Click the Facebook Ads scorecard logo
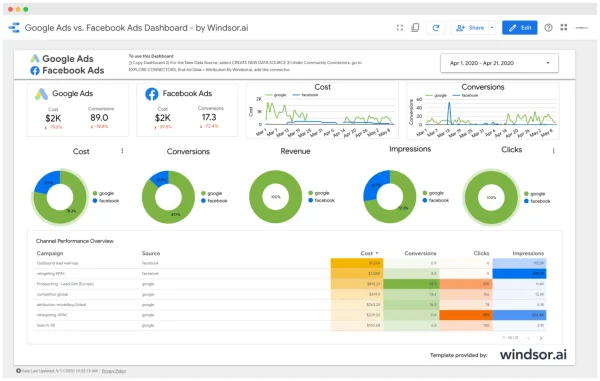600x381 pixels. 152,94
